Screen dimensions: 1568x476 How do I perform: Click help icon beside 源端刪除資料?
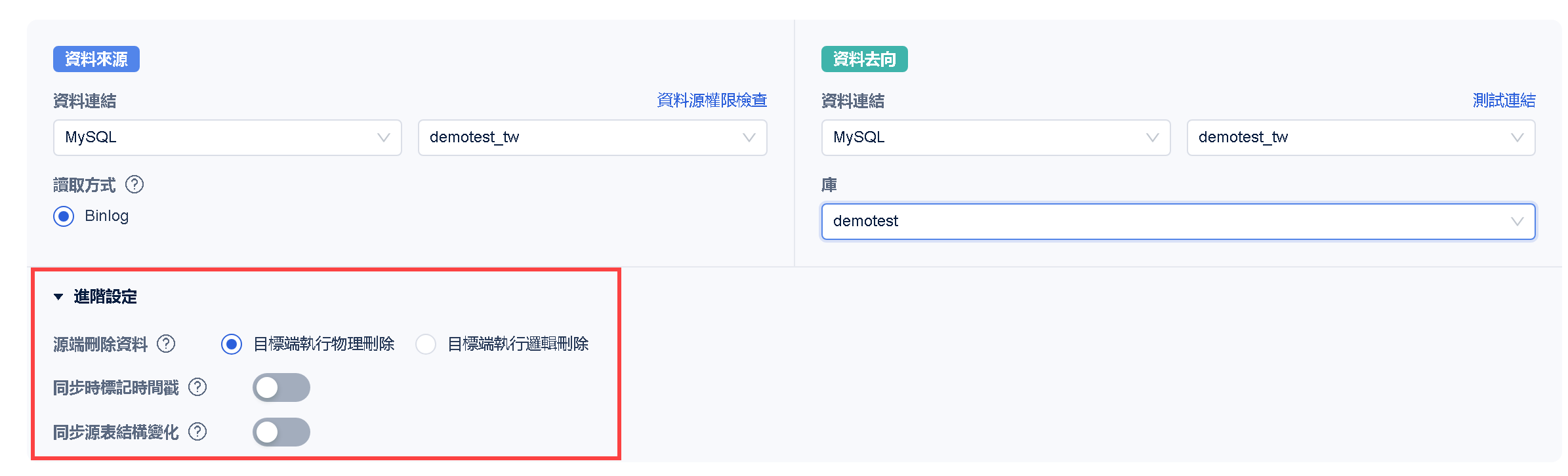pyautogui.click(x=167, y=344)
